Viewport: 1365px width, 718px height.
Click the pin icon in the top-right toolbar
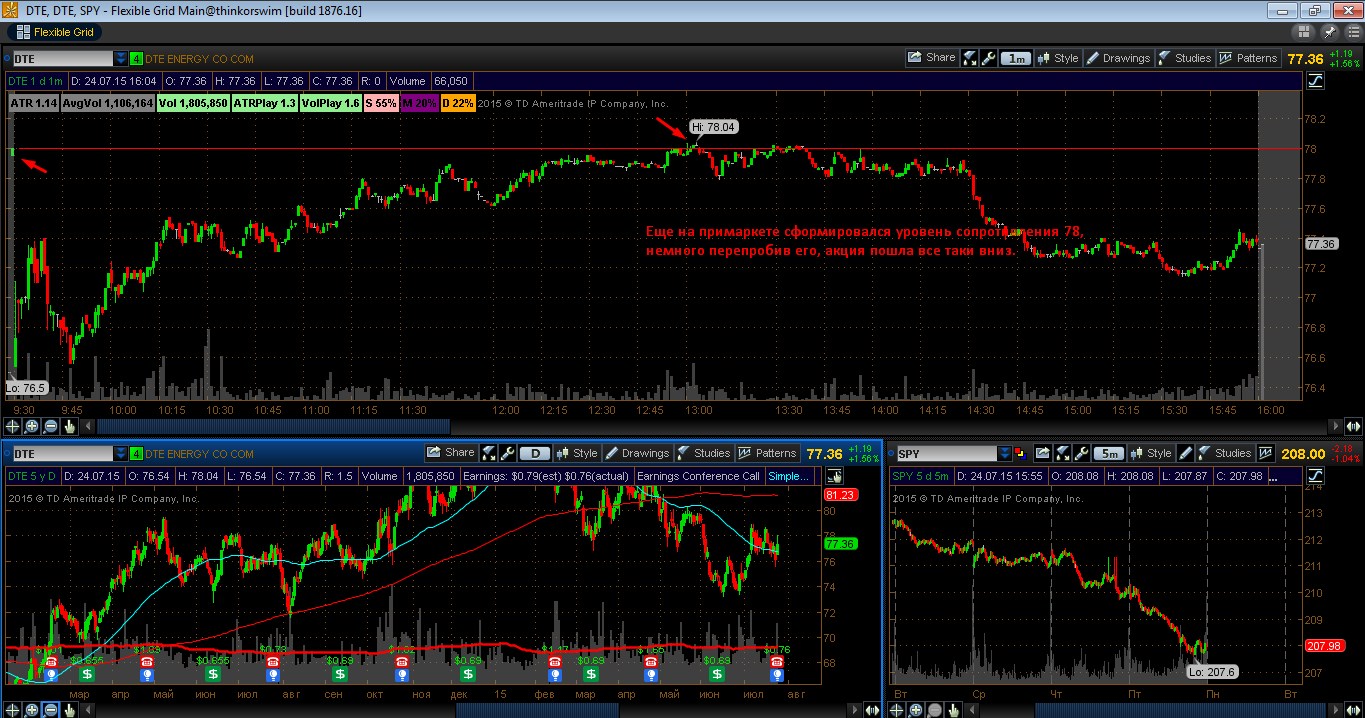click(1330, 32)
